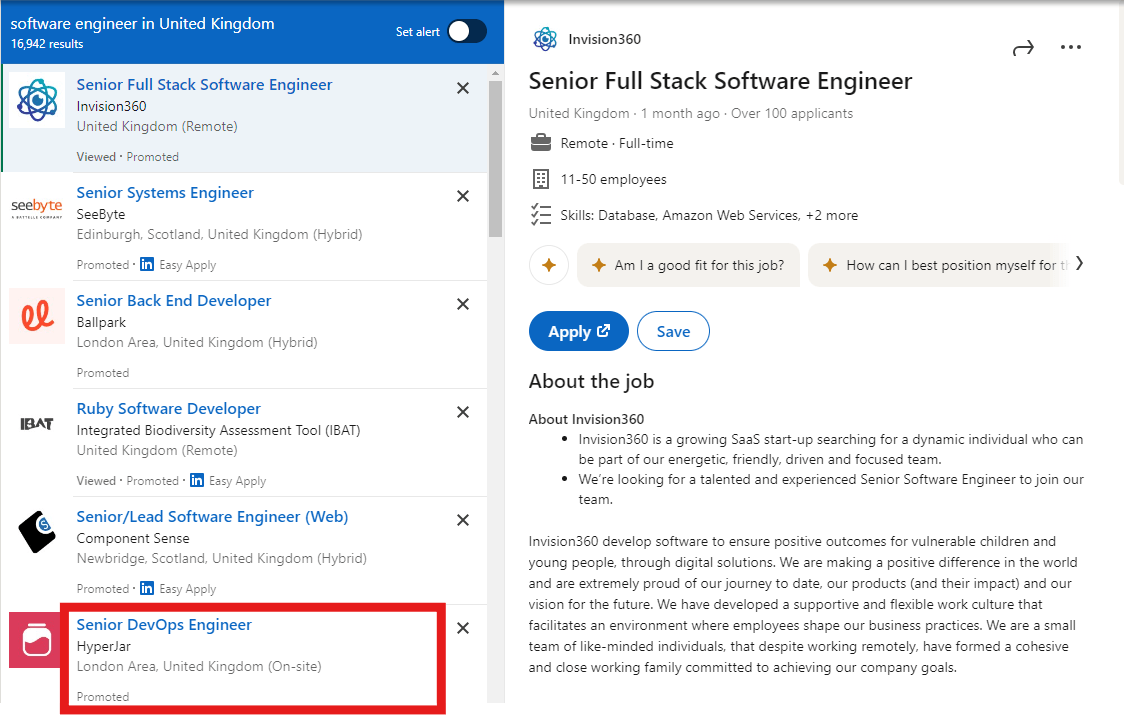1124x715 pixels.
Task: Click the Invision360 logo in job details
Action: pyautogui.click(x=545, y=39)
